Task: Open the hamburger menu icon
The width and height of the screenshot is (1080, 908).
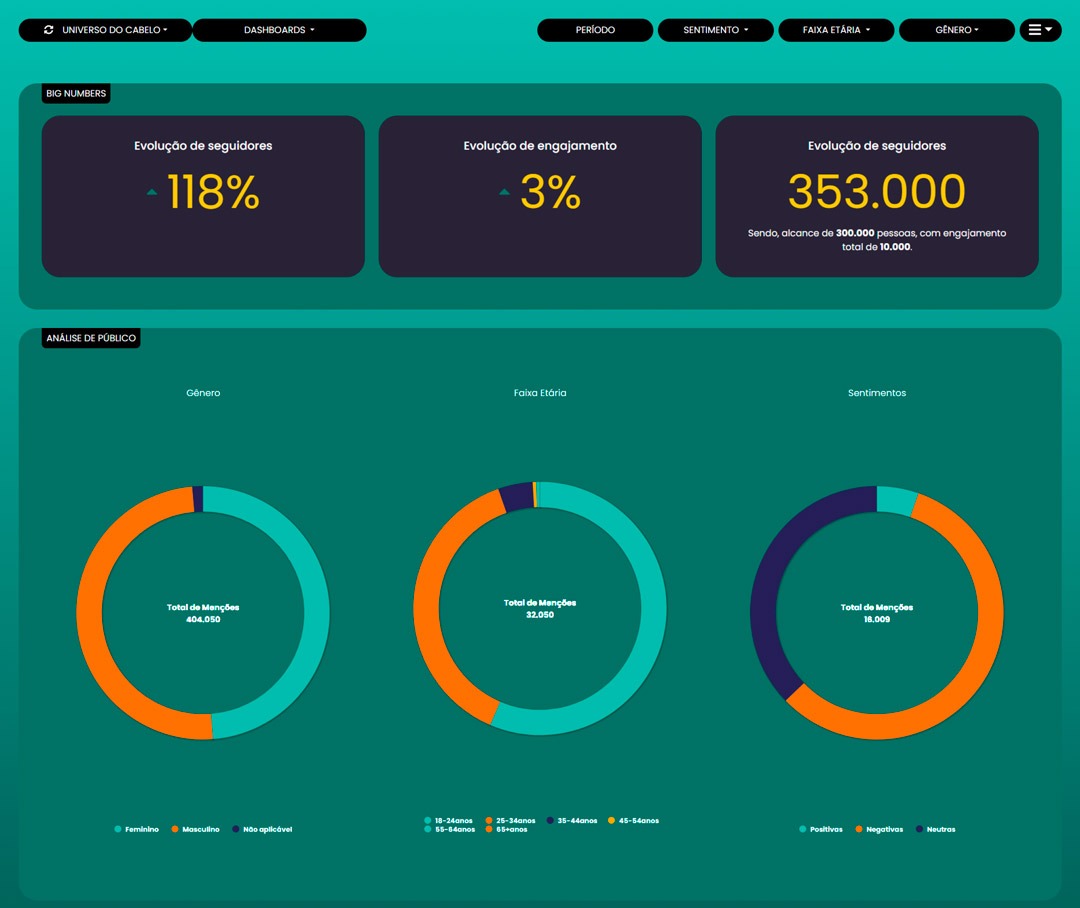Action: [1040, 30]
